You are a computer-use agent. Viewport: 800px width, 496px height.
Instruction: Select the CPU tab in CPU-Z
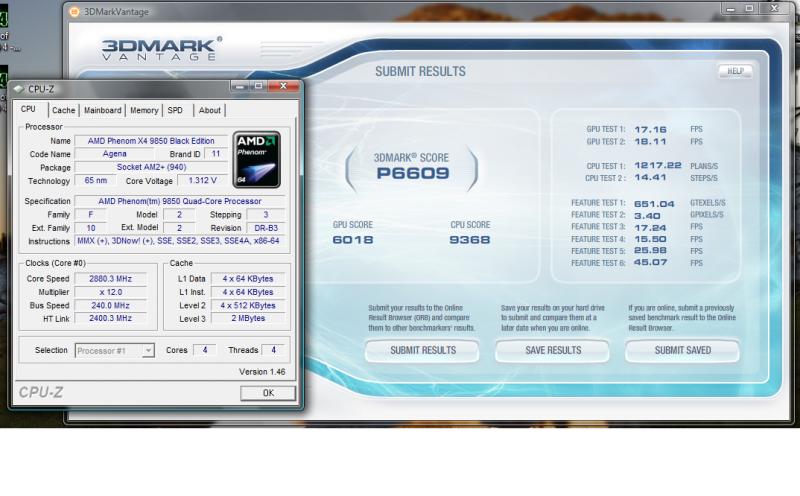coord(29,109)
